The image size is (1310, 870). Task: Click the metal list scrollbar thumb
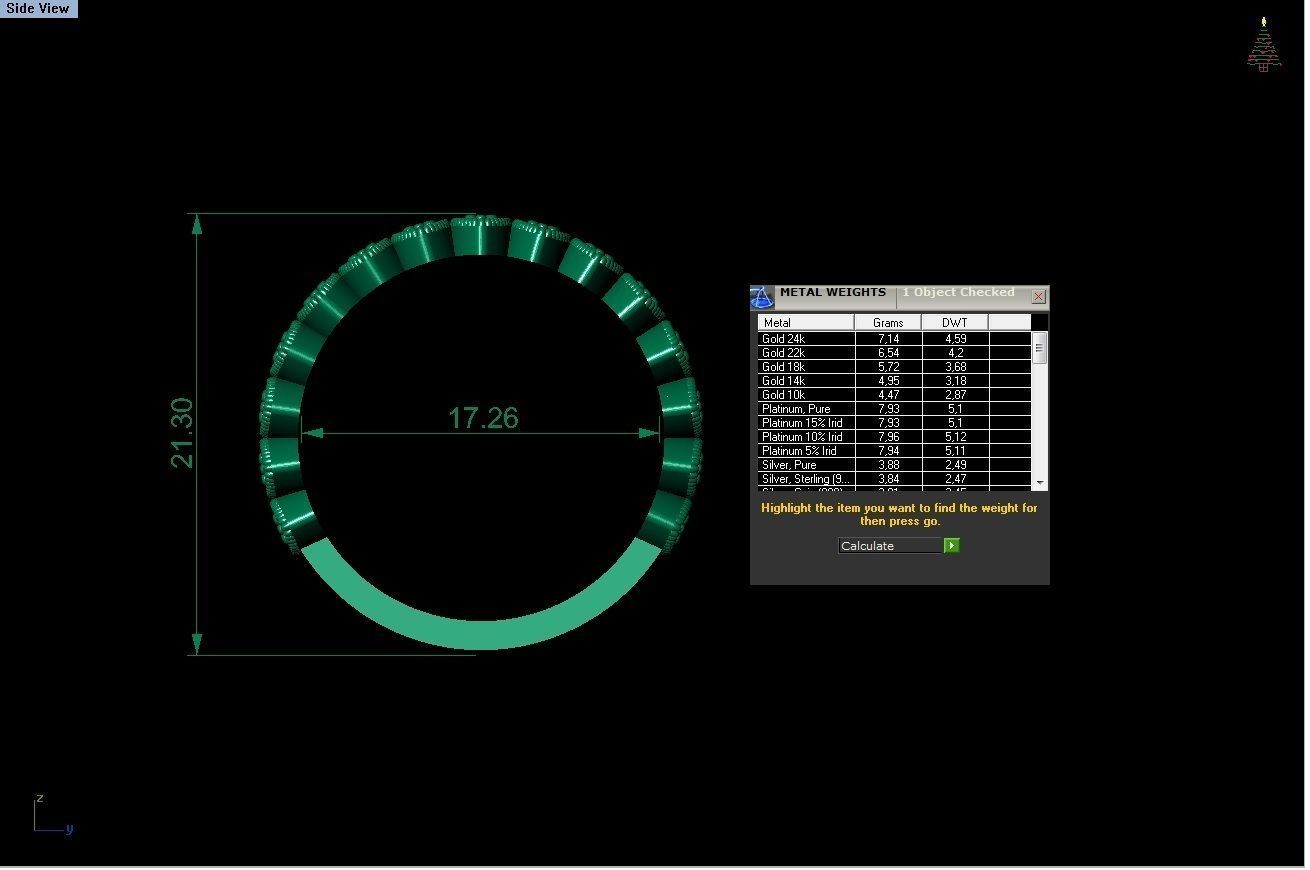1040,349
